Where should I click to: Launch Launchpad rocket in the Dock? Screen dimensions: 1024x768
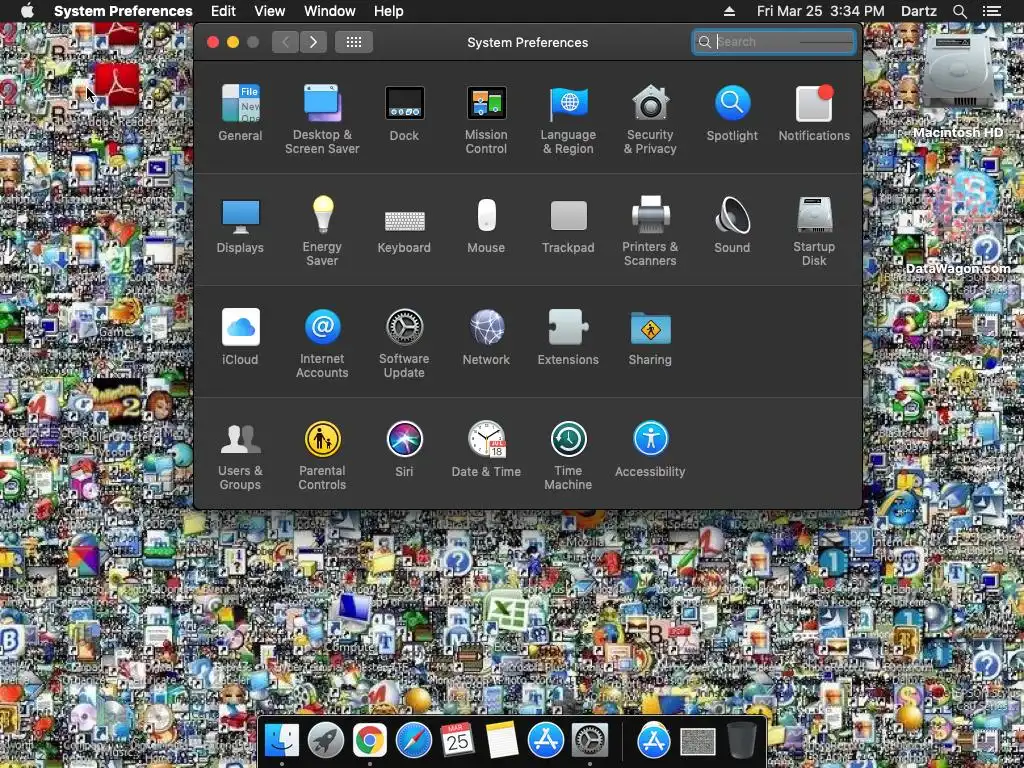[x=326, y=741]
